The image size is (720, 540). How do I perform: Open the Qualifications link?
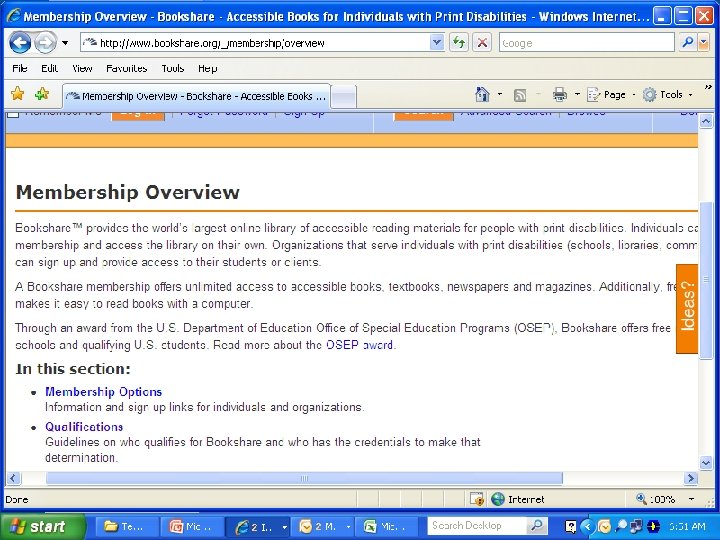(x=84, y=427)
